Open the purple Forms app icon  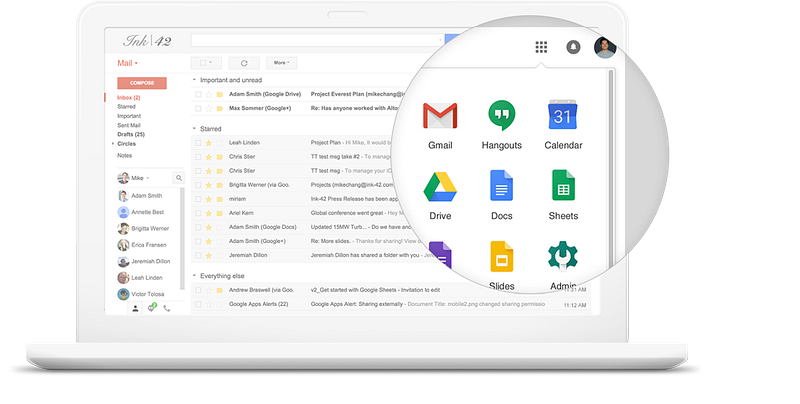click(x=440, y=255)
